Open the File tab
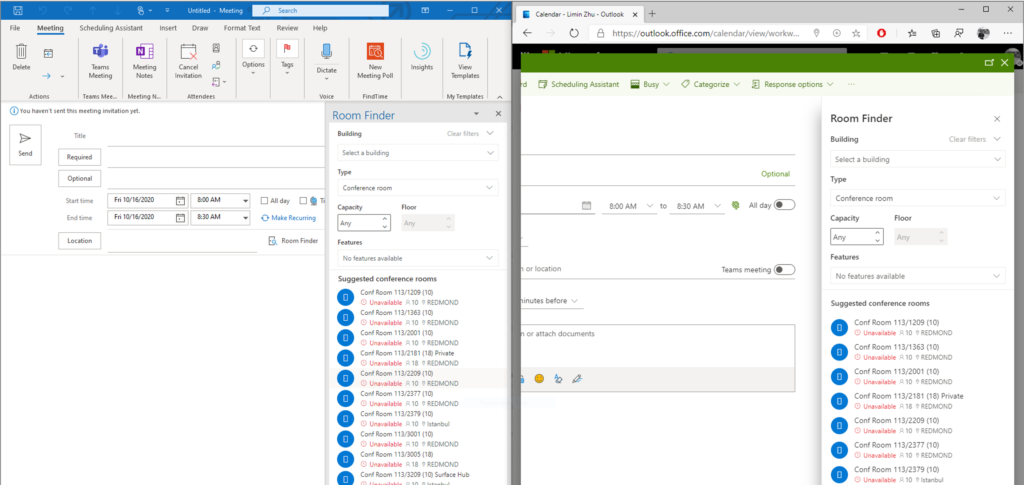The width and height of the screenshot is (1024, 485). point(15,28)
